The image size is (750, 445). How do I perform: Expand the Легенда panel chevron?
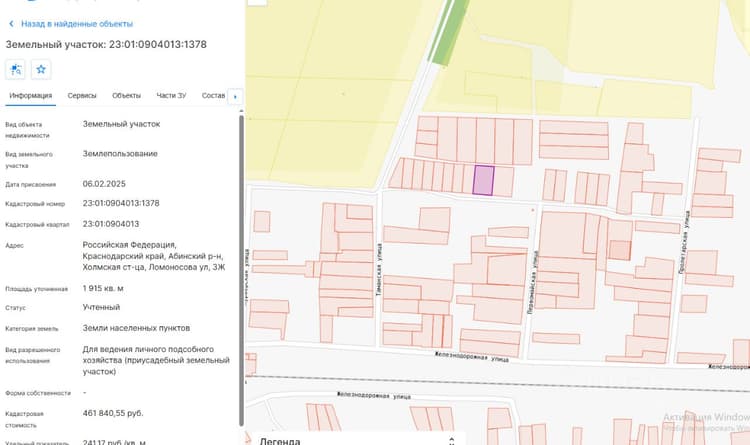[x=451, y=441]
